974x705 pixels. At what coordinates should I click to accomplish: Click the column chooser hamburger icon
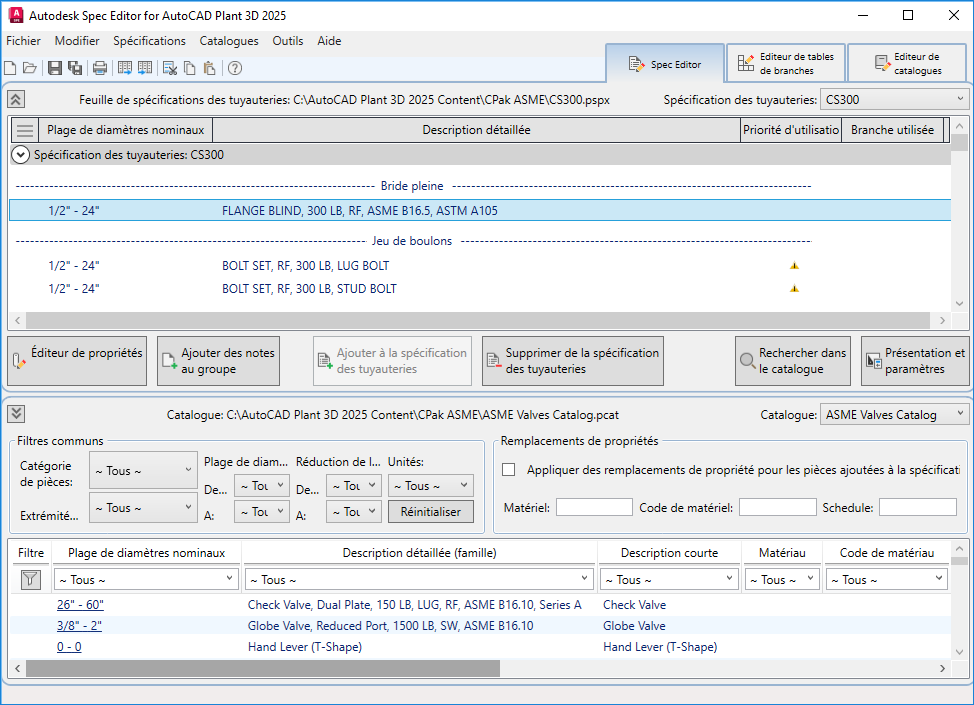(25, 130)
